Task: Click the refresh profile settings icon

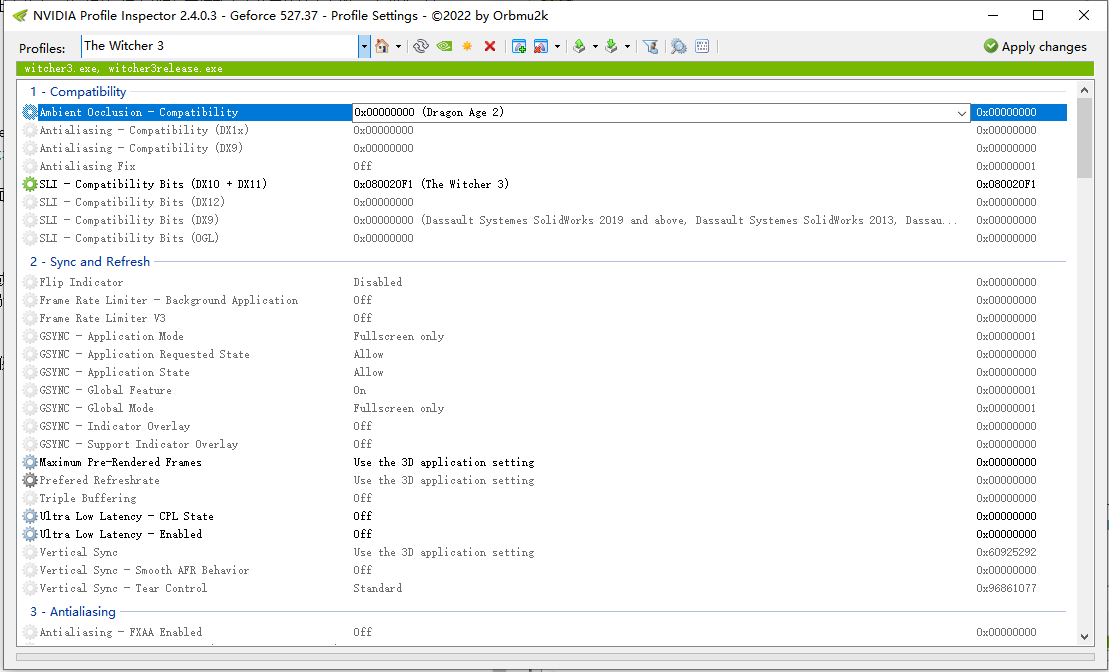Action: coord(421,46)
